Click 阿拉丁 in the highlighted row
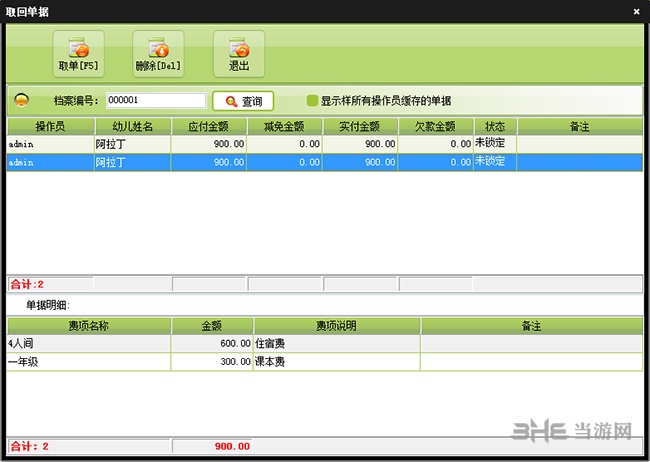This screenshot has width=650, height=462. 110,162
